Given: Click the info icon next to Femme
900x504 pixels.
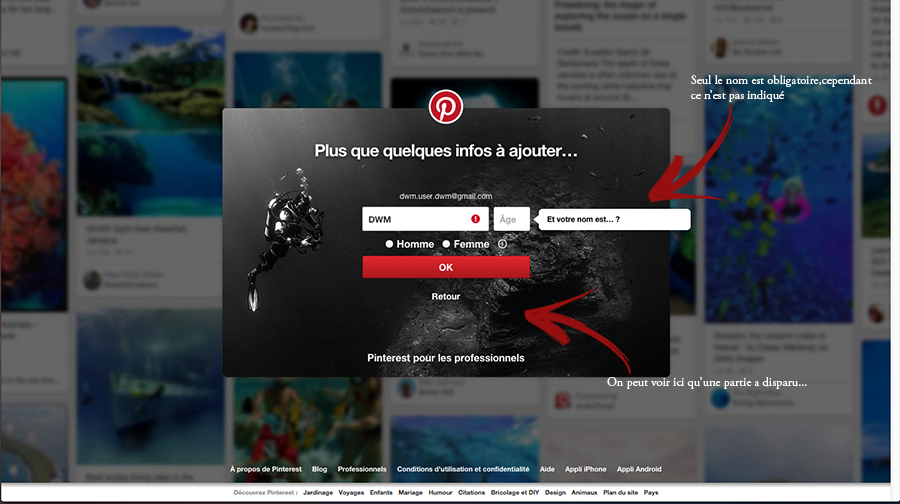Looking at the screenshot, I should tap(502, 244).
